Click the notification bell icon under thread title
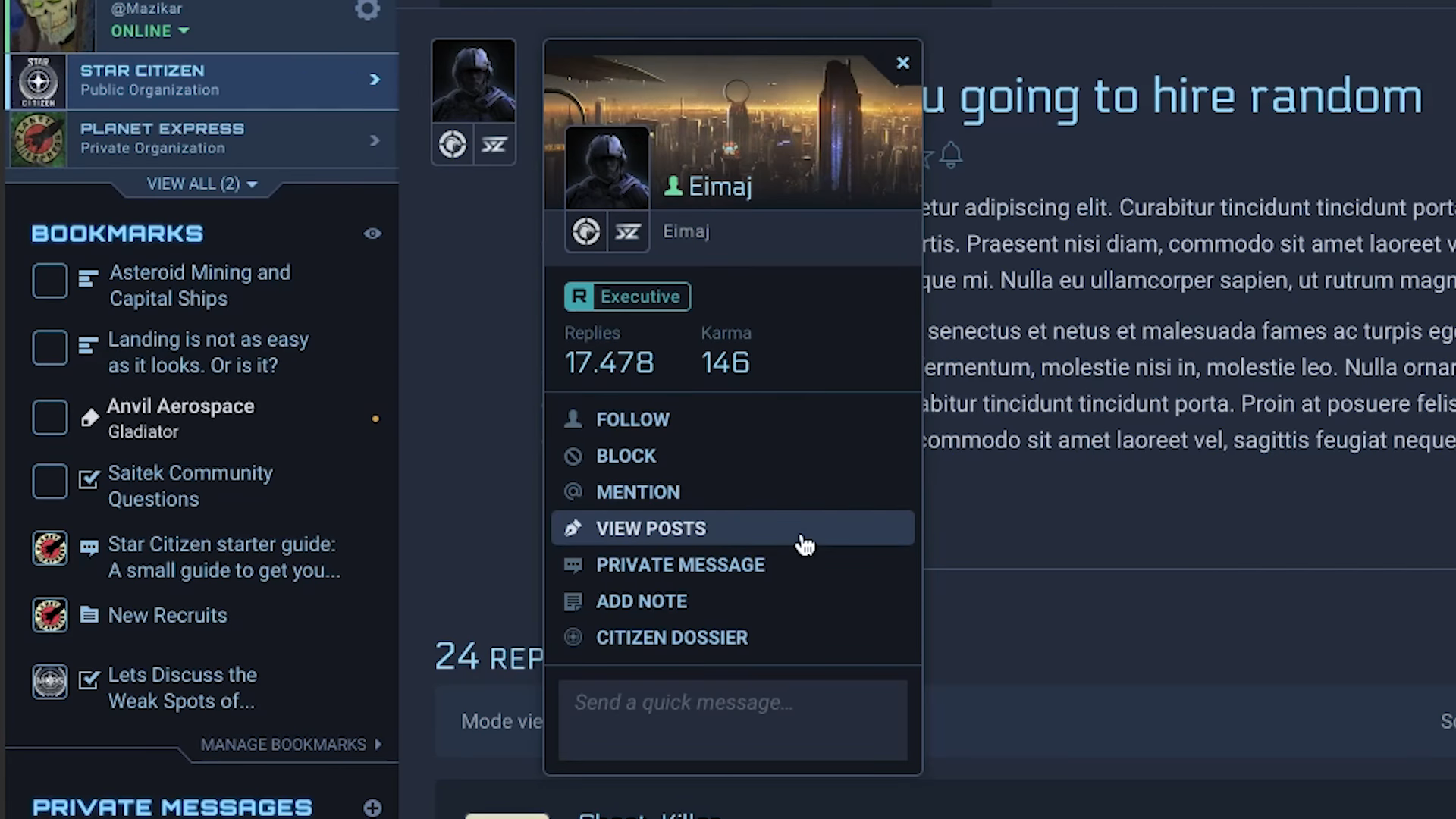Screen dimensions: 1456x819 (x=951, y=155)
